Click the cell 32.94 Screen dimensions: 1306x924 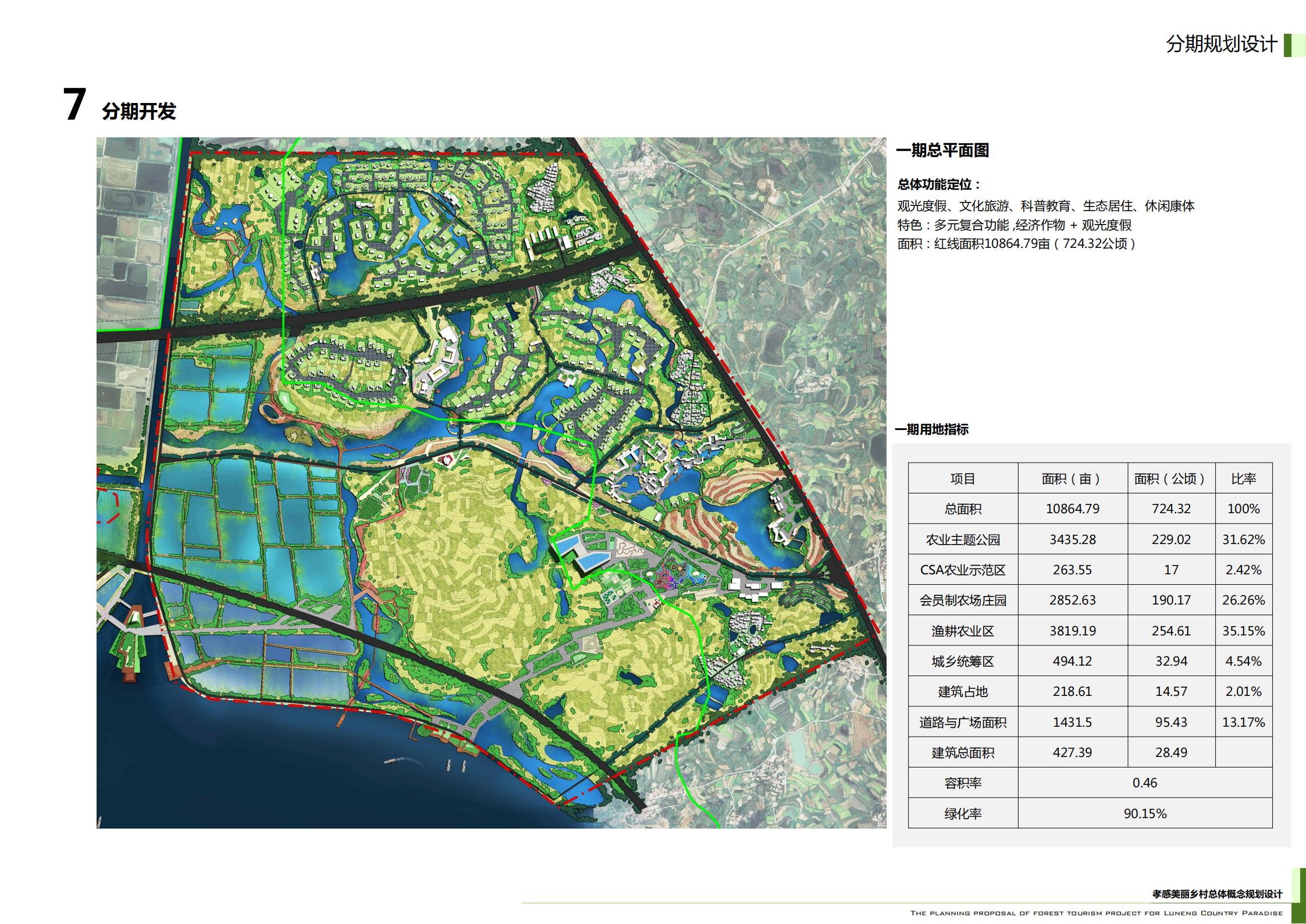click(x=1171, y=662)
